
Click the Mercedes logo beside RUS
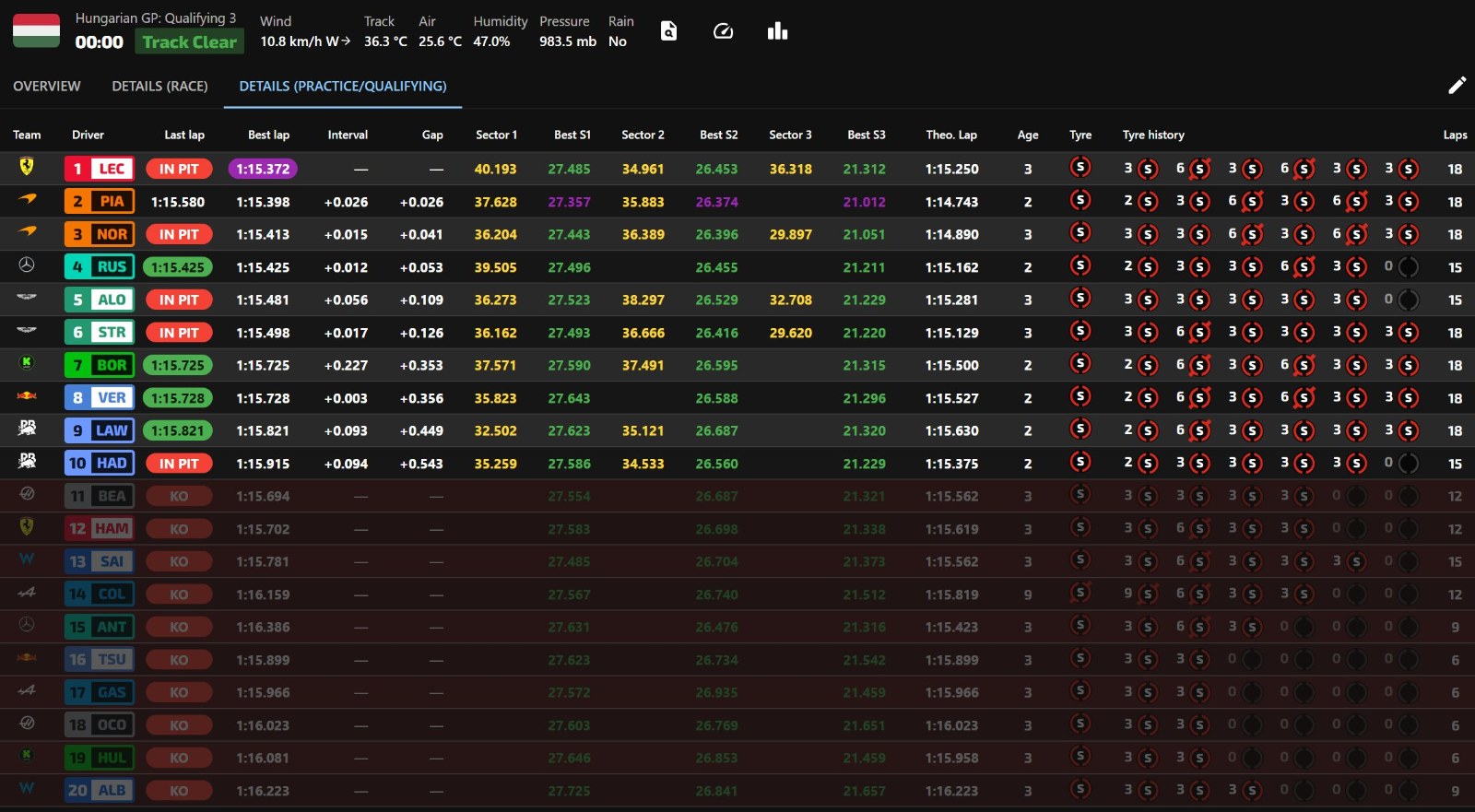[27, 265]
